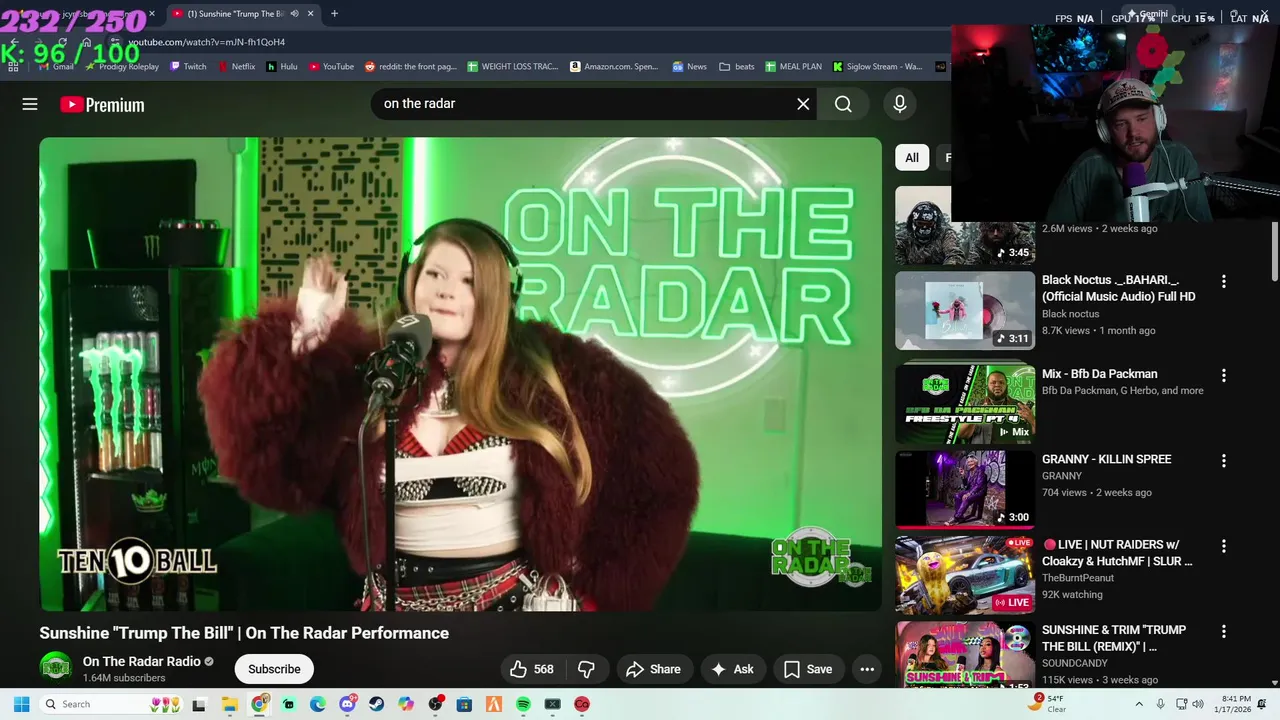
Task: Close the Sunshine video browser tab
Action: 310,14
